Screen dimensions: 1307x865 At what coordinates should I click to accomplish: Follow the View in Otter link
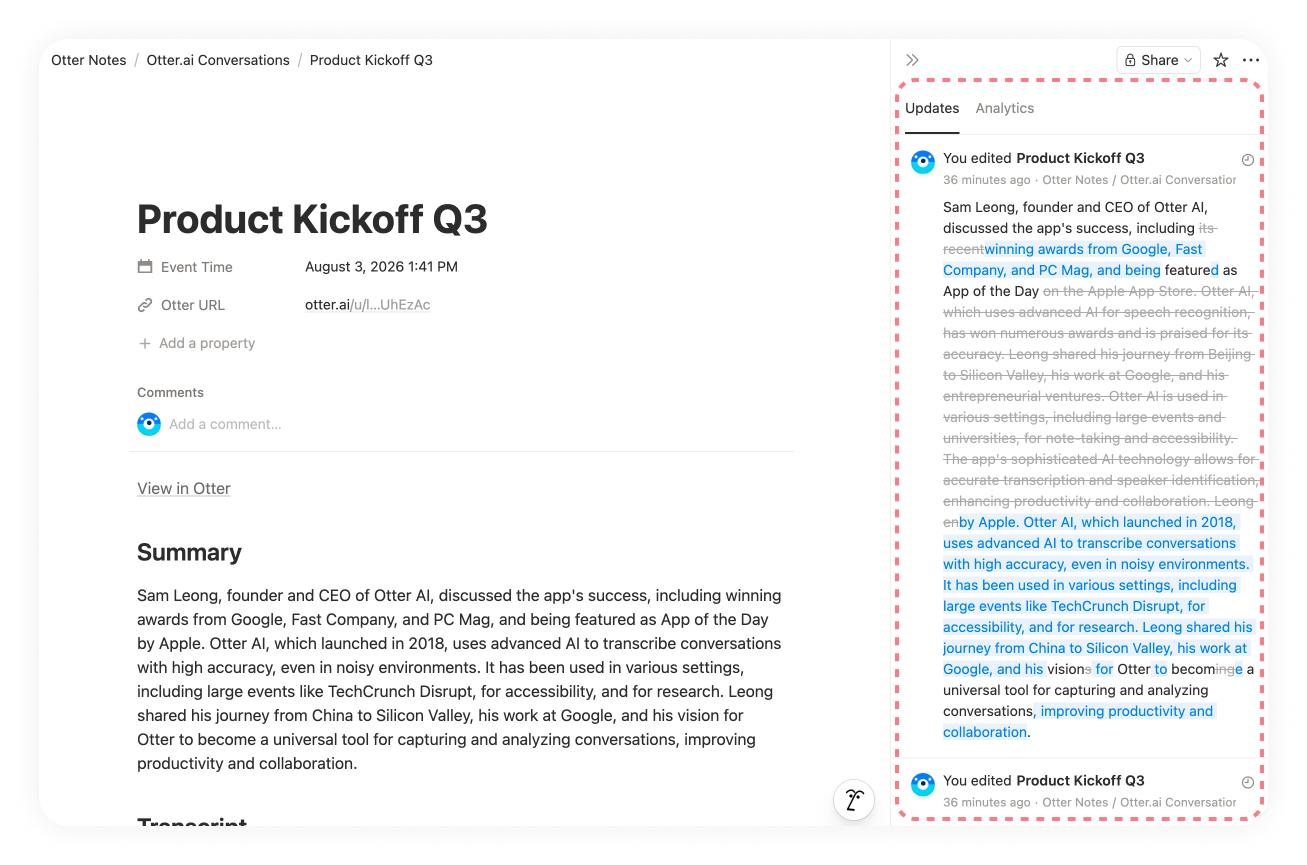point(184,488)
